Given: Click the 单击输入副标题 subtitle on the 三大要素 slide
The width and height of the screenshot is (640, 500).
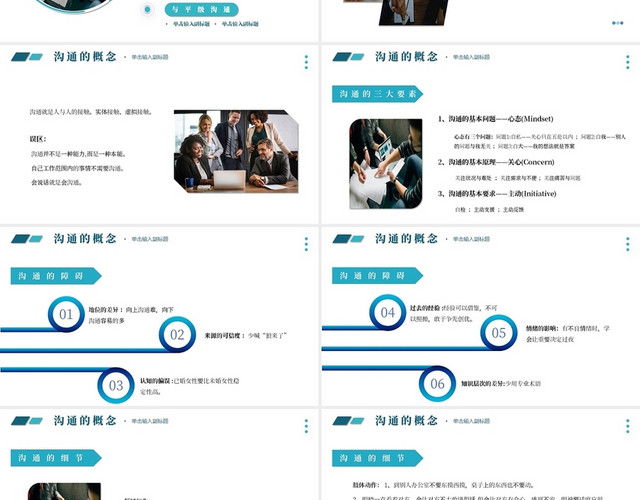Looking at the screenshot, I should [x=471, y=57].
